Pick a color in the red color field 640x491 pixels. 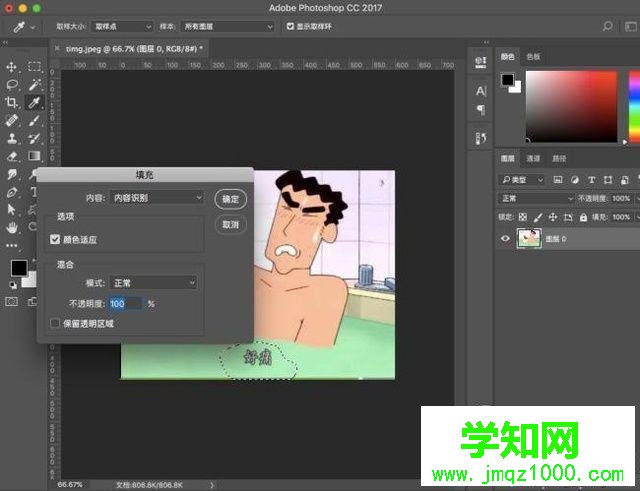tap(571, 107)
